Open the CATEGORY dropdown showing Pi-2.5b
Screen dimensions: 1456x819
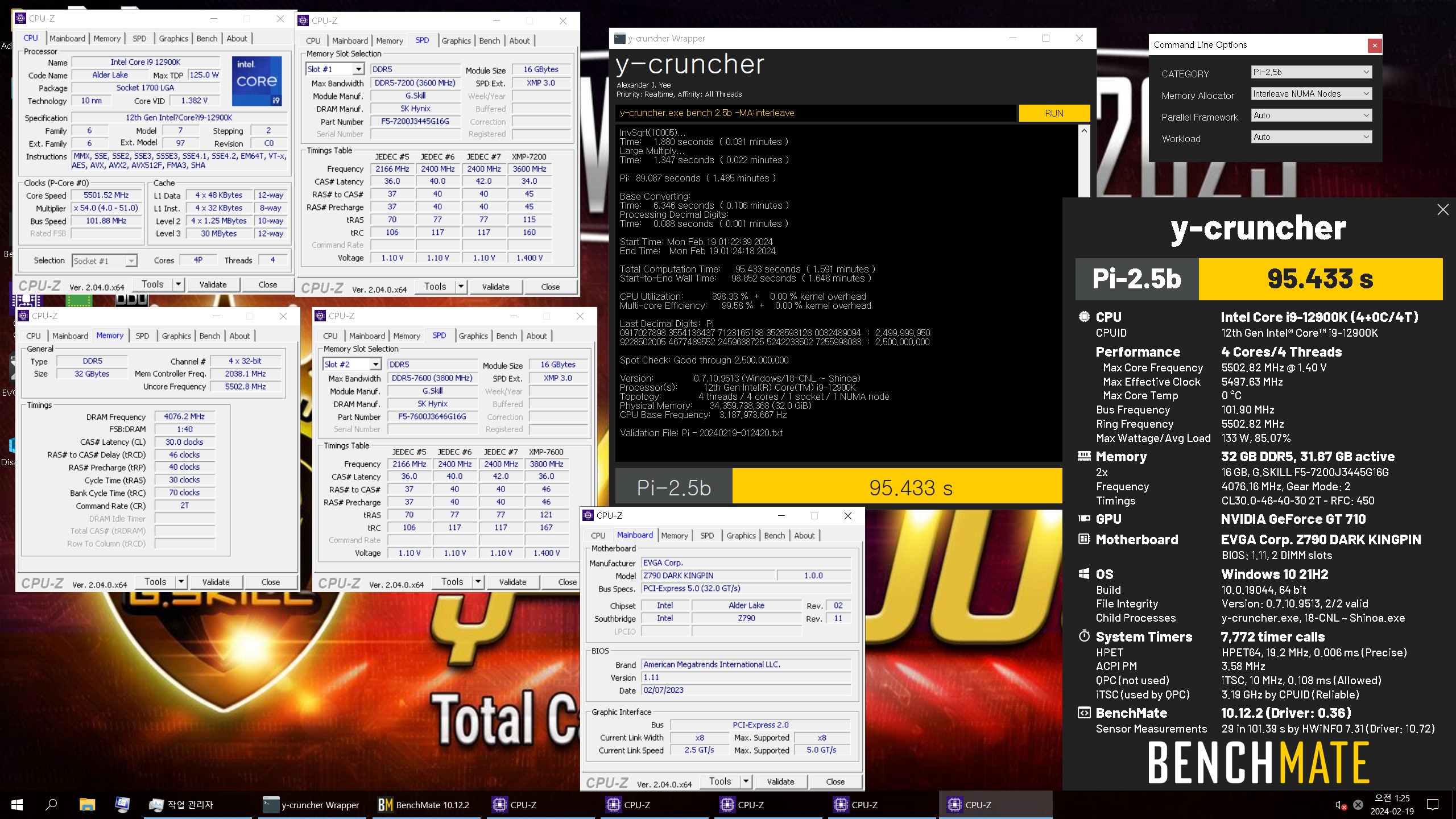click(x=1312, y=72)
